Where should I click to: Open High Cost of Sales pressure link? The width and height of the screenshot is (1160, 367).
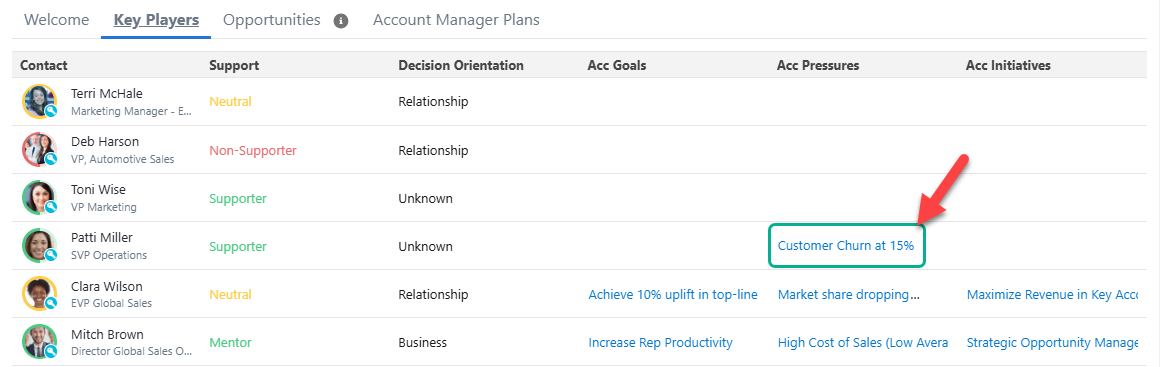click(863, 343)
